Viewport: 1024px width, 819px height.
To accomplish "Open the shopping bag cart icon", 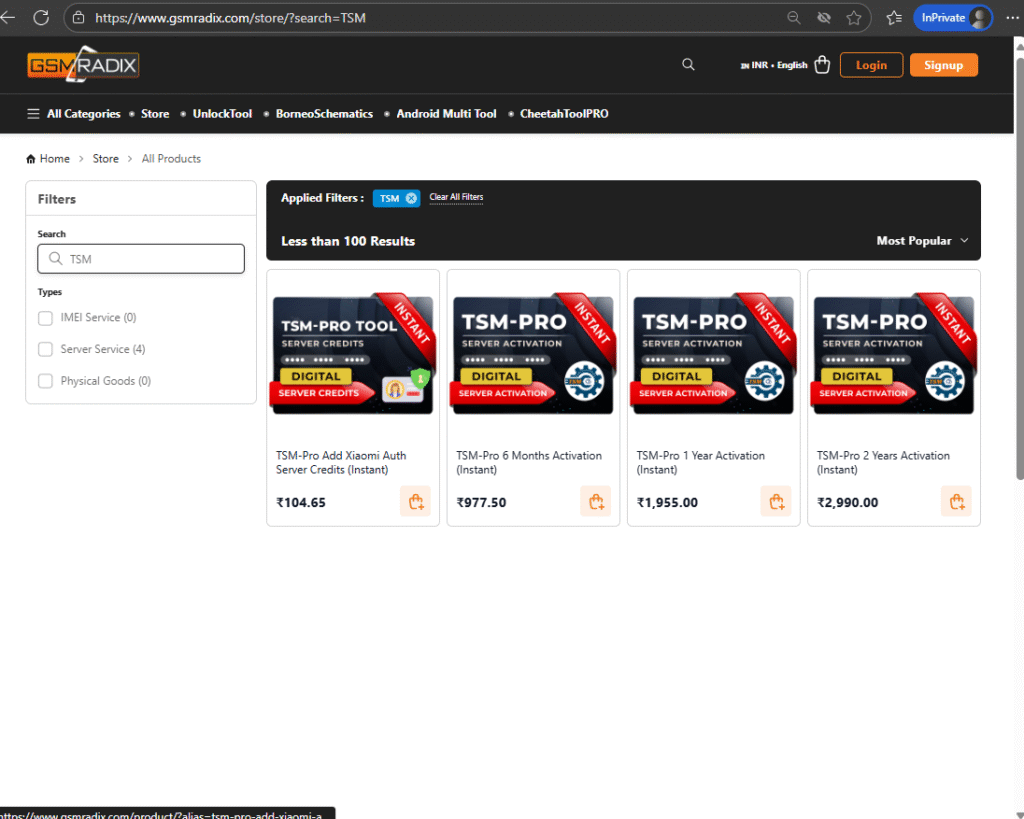I will 822,65.
